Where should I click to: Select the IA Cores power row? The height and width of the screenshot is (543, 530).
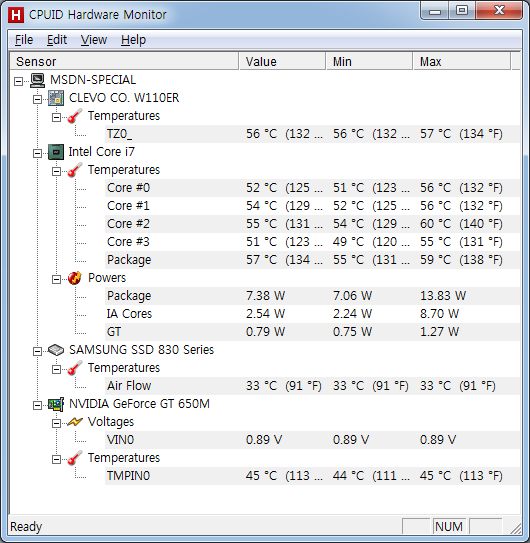pyautogui.click(x=312, y=314)
